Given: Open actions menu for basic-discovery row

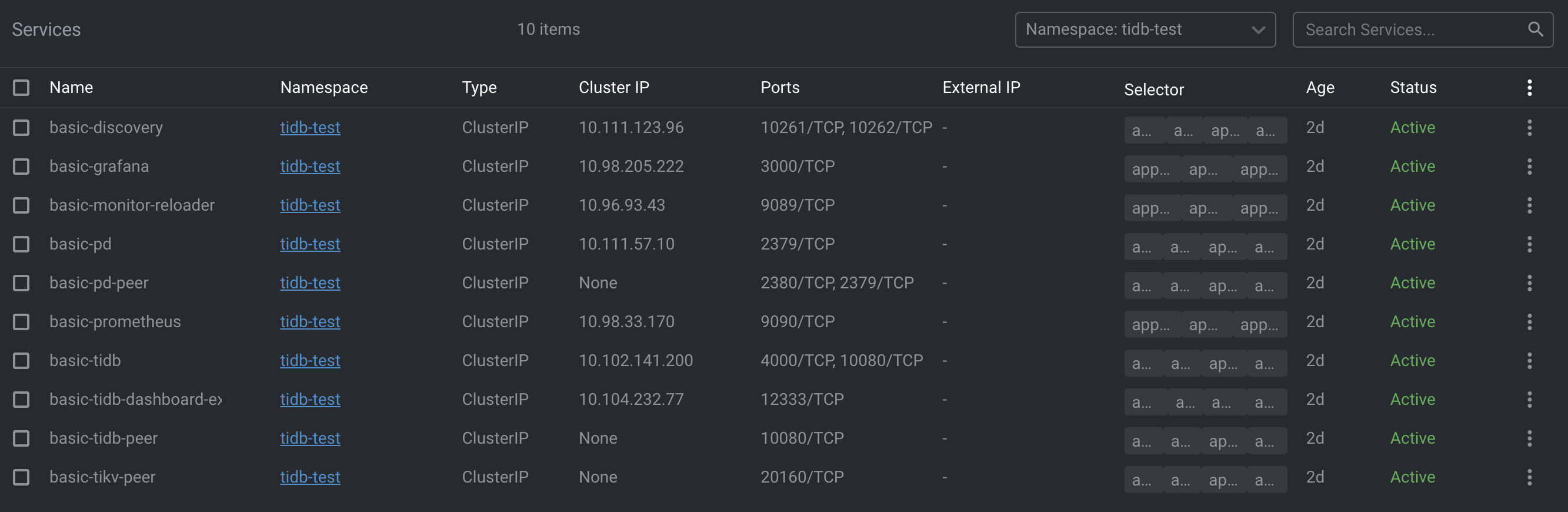Looking at the screenshot, I should [x=1529, y=127].
